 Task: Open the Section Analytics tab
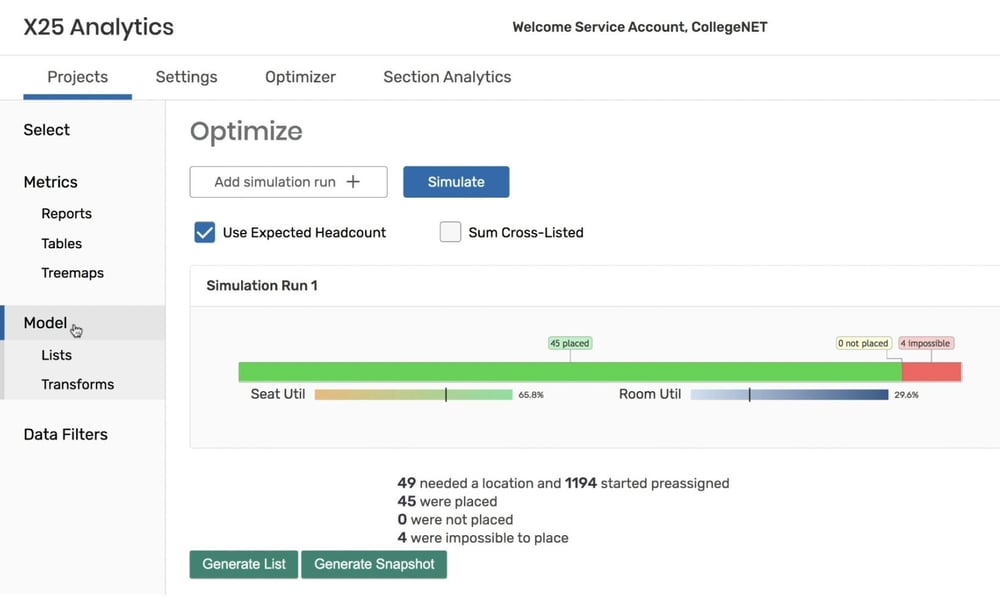click(x=447, y=77)
